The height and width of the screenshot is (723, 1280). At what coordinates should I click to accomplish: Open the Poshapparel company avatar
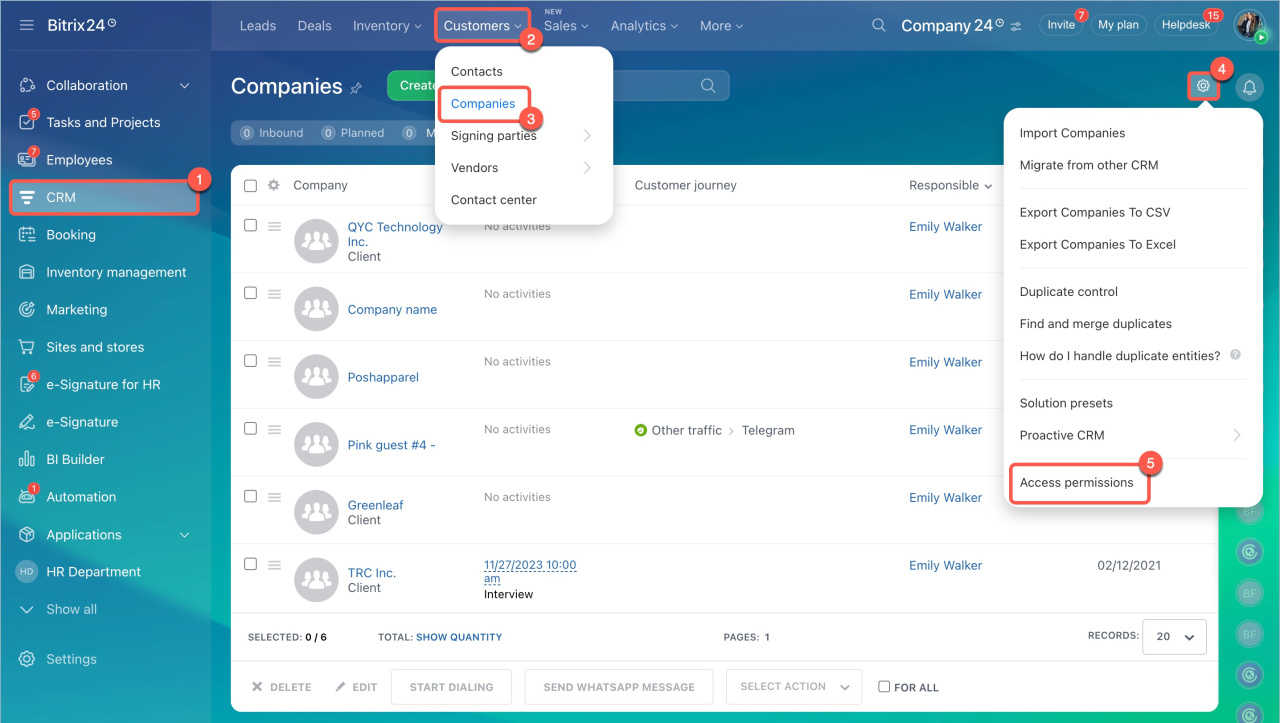click(x=316, y=377)
